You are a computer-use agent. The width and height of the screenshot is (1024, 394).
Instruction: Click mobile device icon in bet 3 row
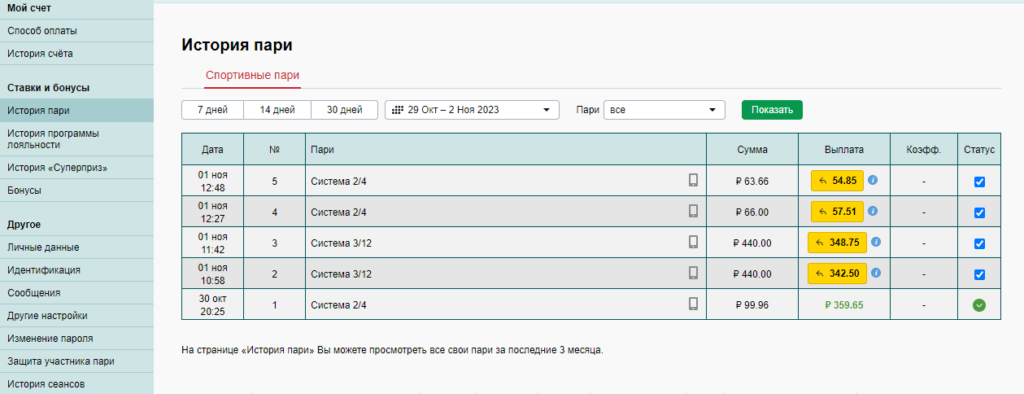(693, 242)
